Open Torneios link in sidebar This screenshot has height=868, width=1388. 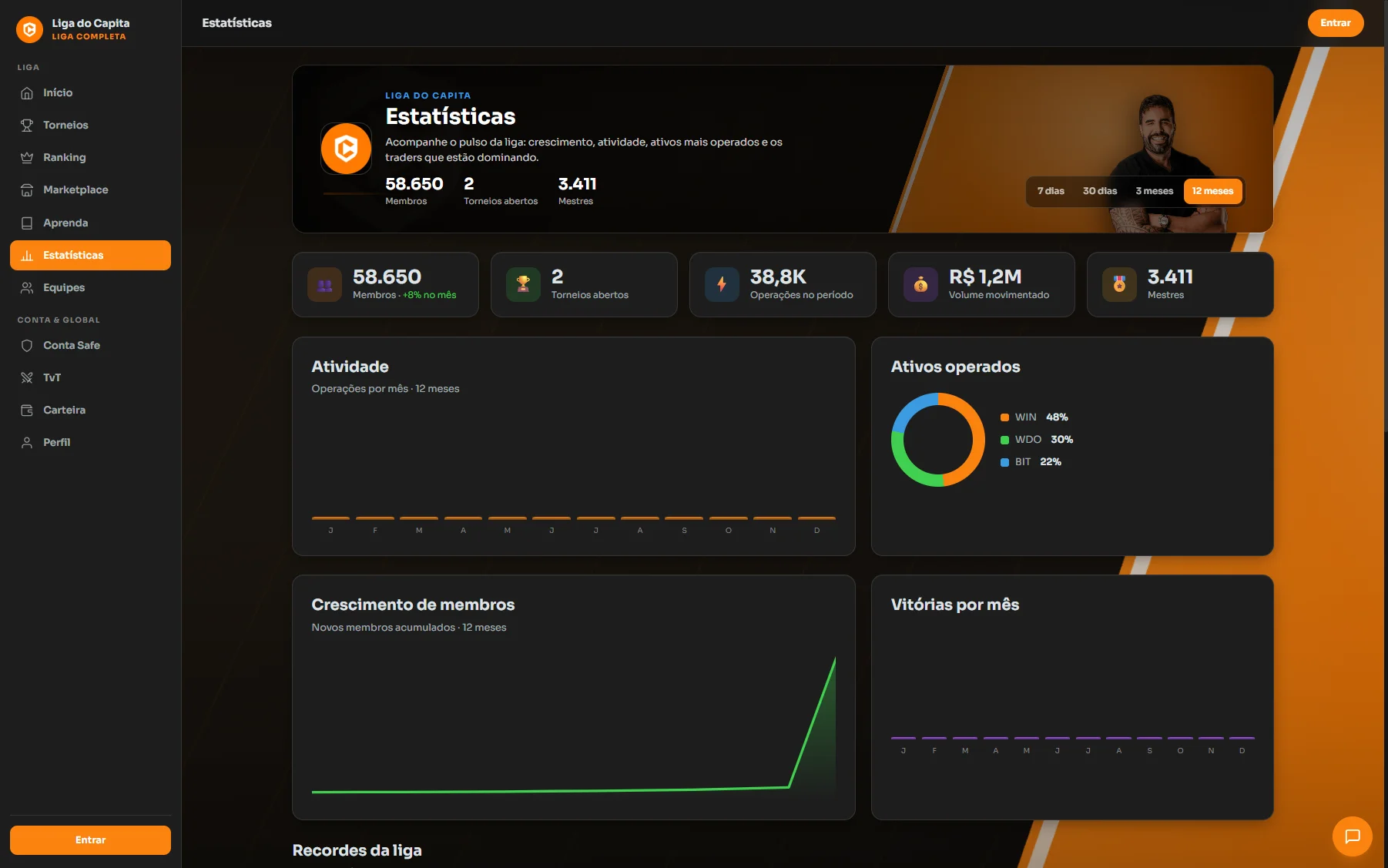[90, 126]
